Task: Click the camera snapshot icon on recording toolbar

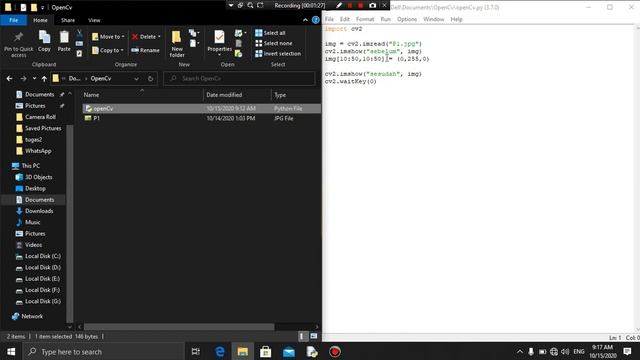Action: pyautogui.click(x=372, y=5)
